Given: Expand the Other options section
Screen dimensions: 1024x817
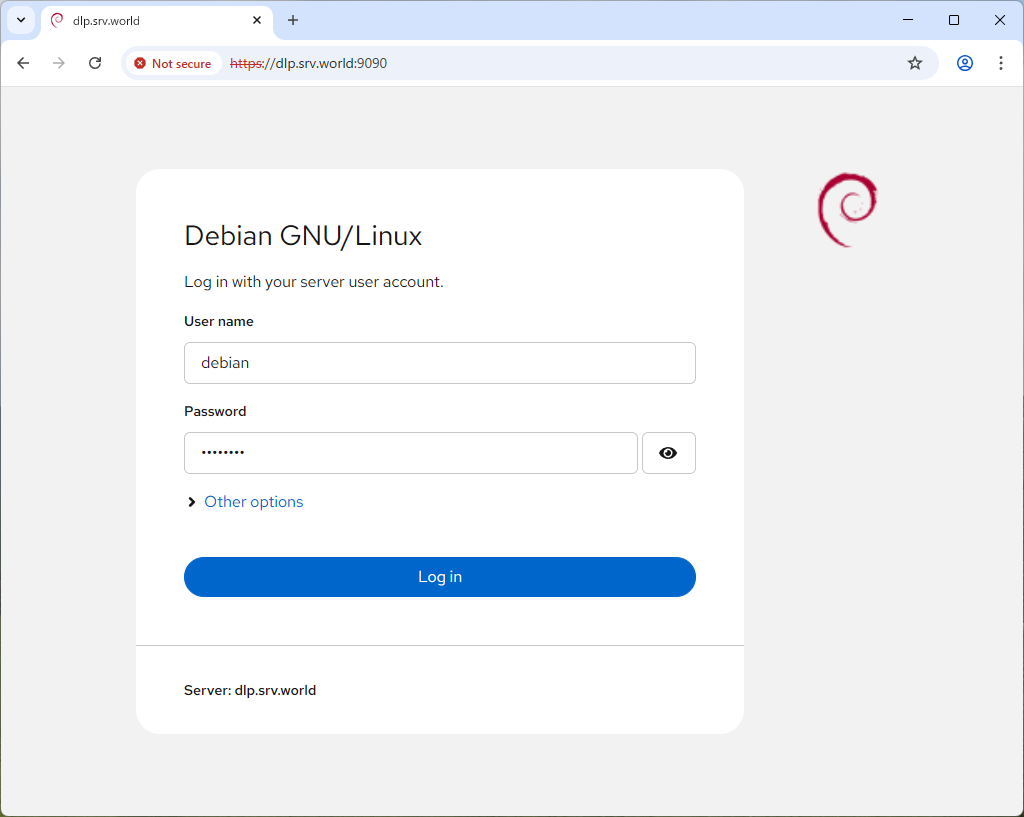Looking at the screenshot, I should [252, 502].
